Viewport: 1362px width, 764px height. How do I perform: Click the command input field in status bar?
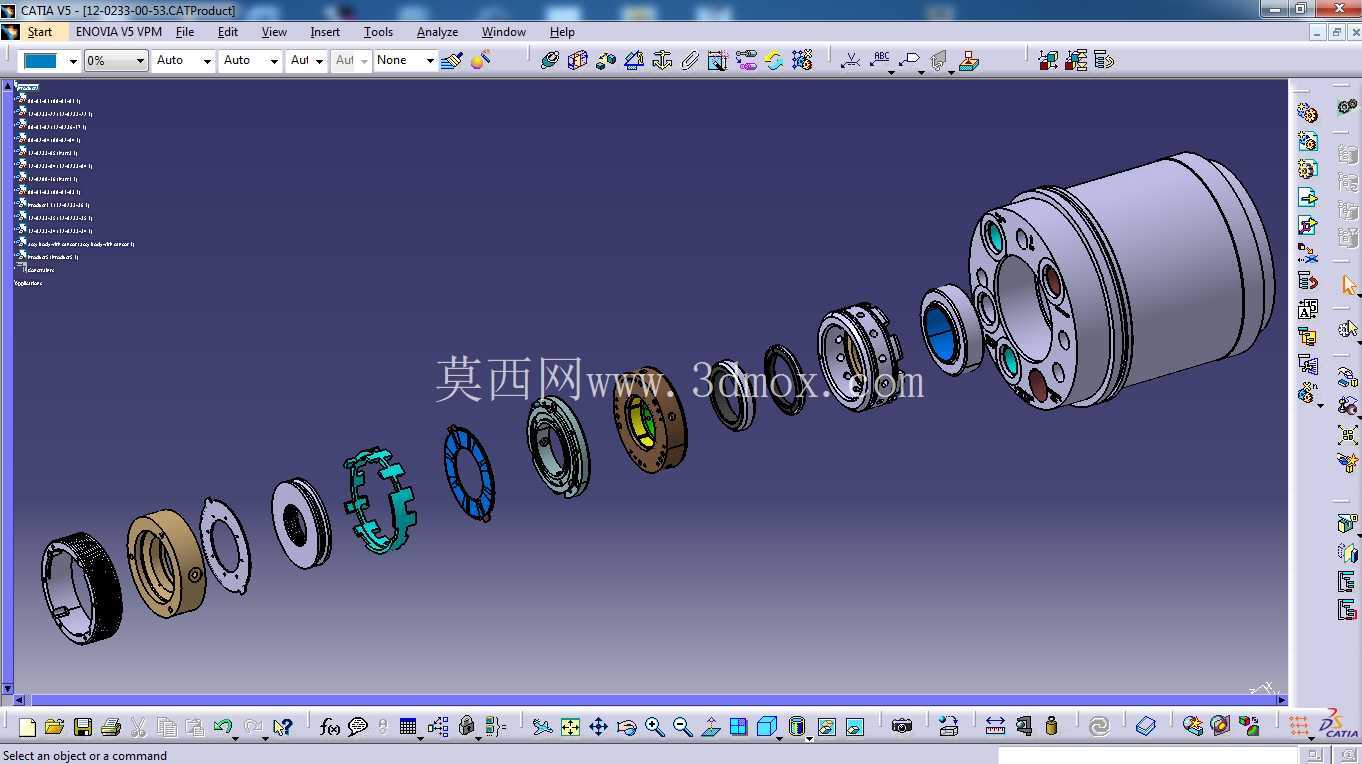pyautogui.click(x=1148, y=755)
